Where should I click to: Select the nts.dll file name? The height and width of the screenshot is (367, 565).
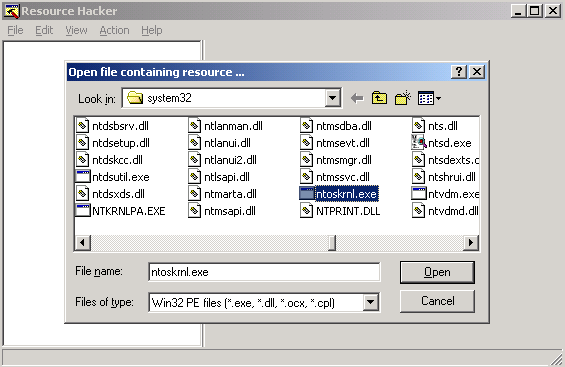(443, 126)
